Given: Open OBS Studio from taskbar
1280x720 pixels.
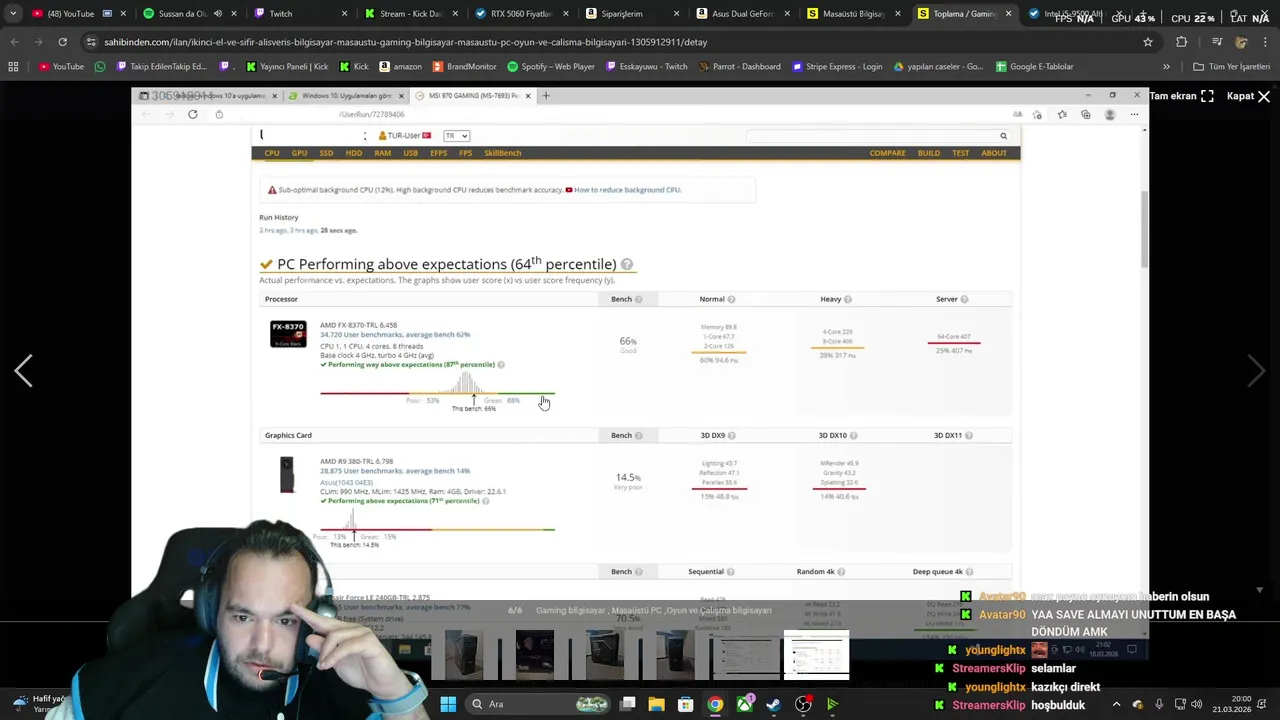Looking at the screenshot, I should click(803, 704).
